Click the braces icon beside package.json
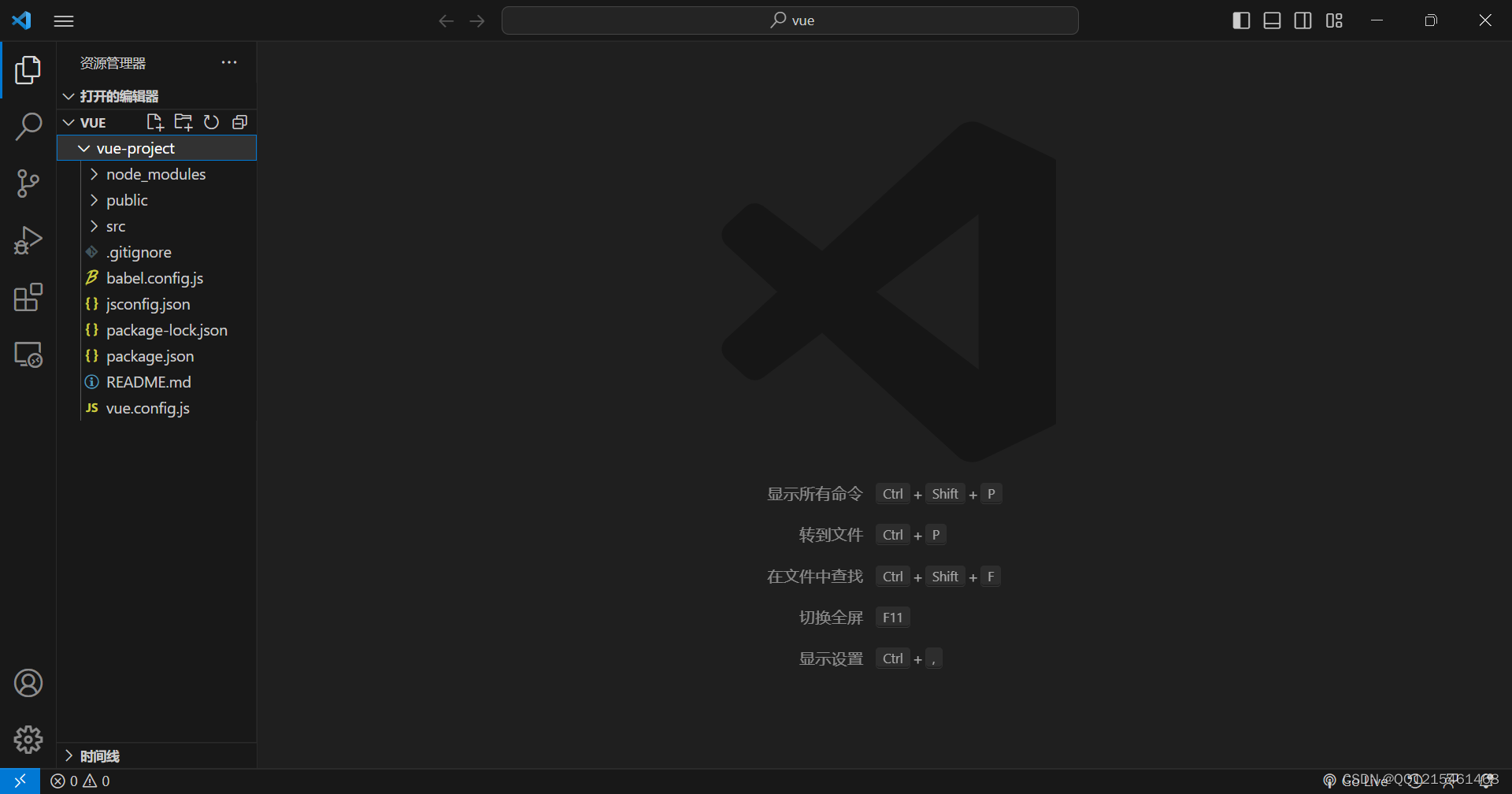Viewport: 1512px width, 794px height. (x=92, y=356)
